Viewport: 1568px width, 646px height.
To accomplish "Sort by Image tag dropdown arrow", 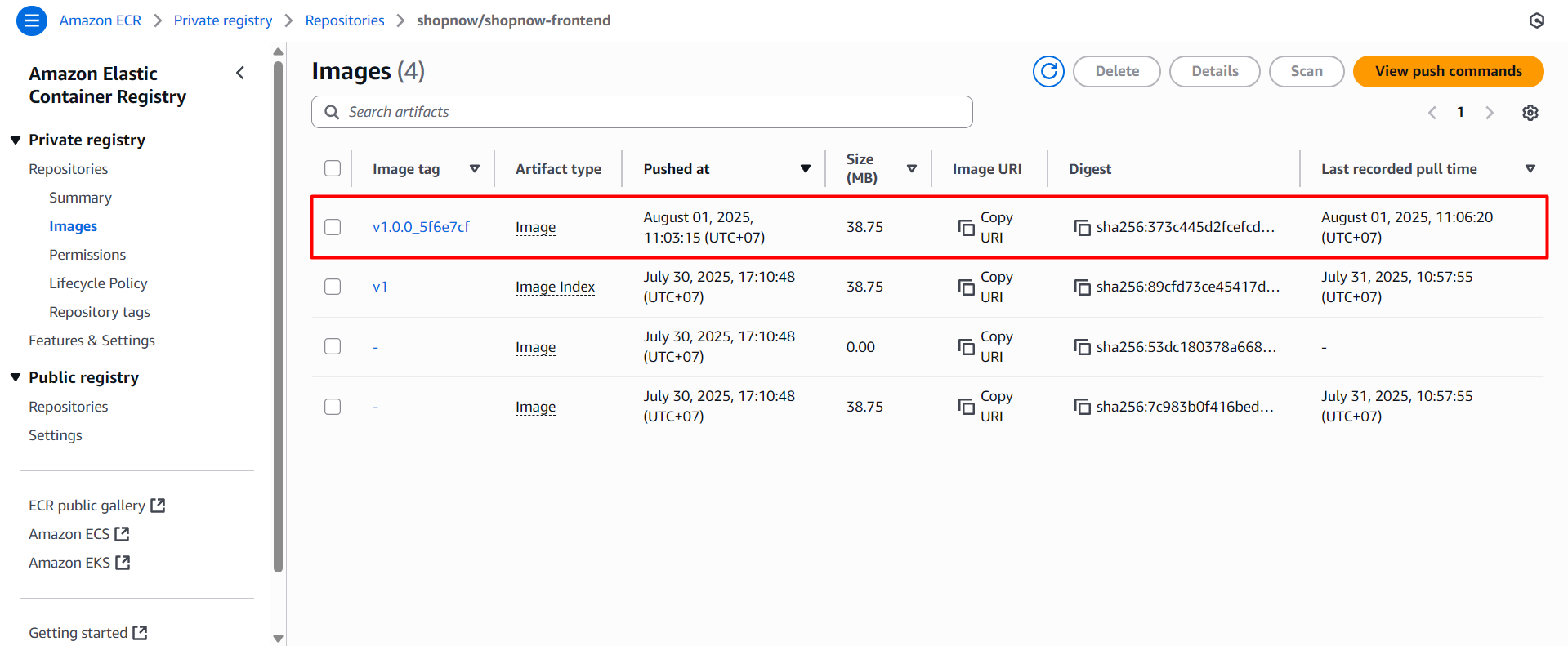I will coord(475,169).
